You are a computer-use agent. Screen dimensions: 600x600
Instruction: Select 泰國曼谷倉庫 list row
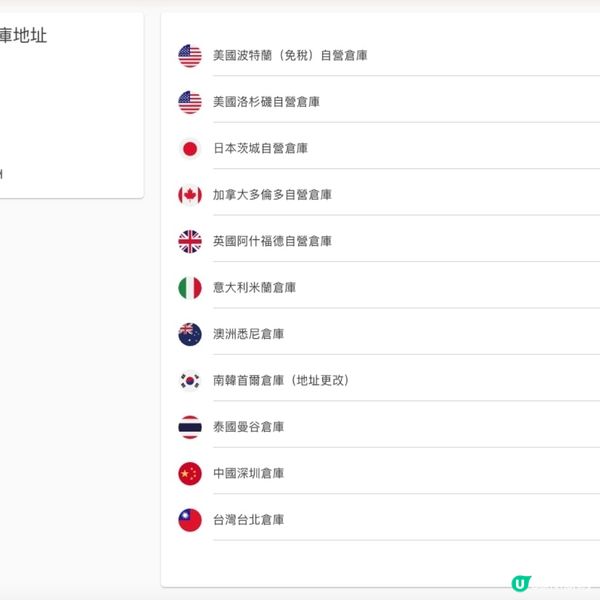pyautogui.click(x=248, y=427)
